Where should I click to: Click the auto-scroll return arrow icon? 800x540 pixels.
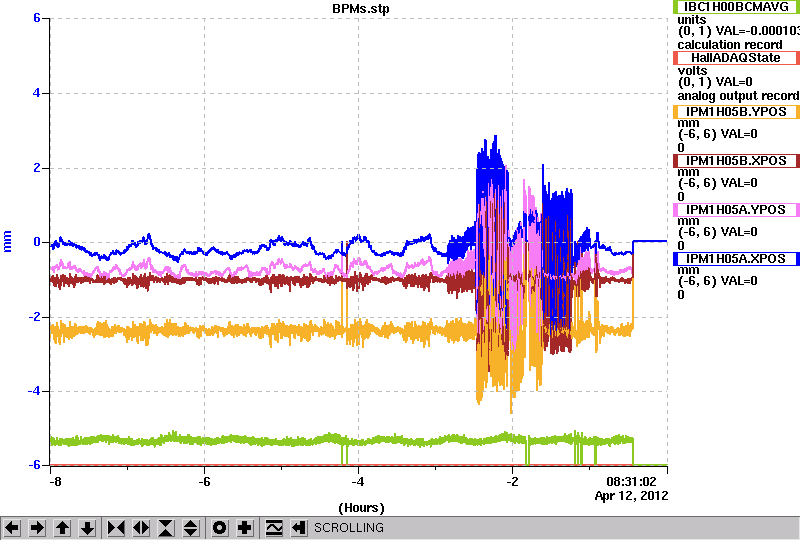(x=298, y=528)
